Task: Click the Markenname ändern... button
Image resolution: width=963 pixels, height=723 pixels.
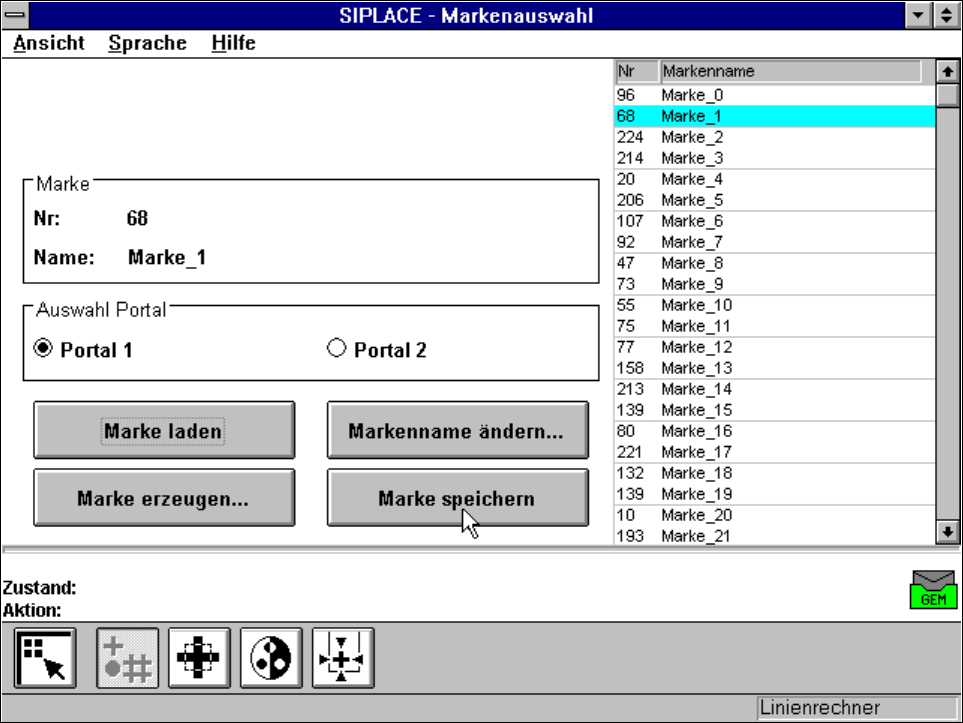Action: (458, 430)
